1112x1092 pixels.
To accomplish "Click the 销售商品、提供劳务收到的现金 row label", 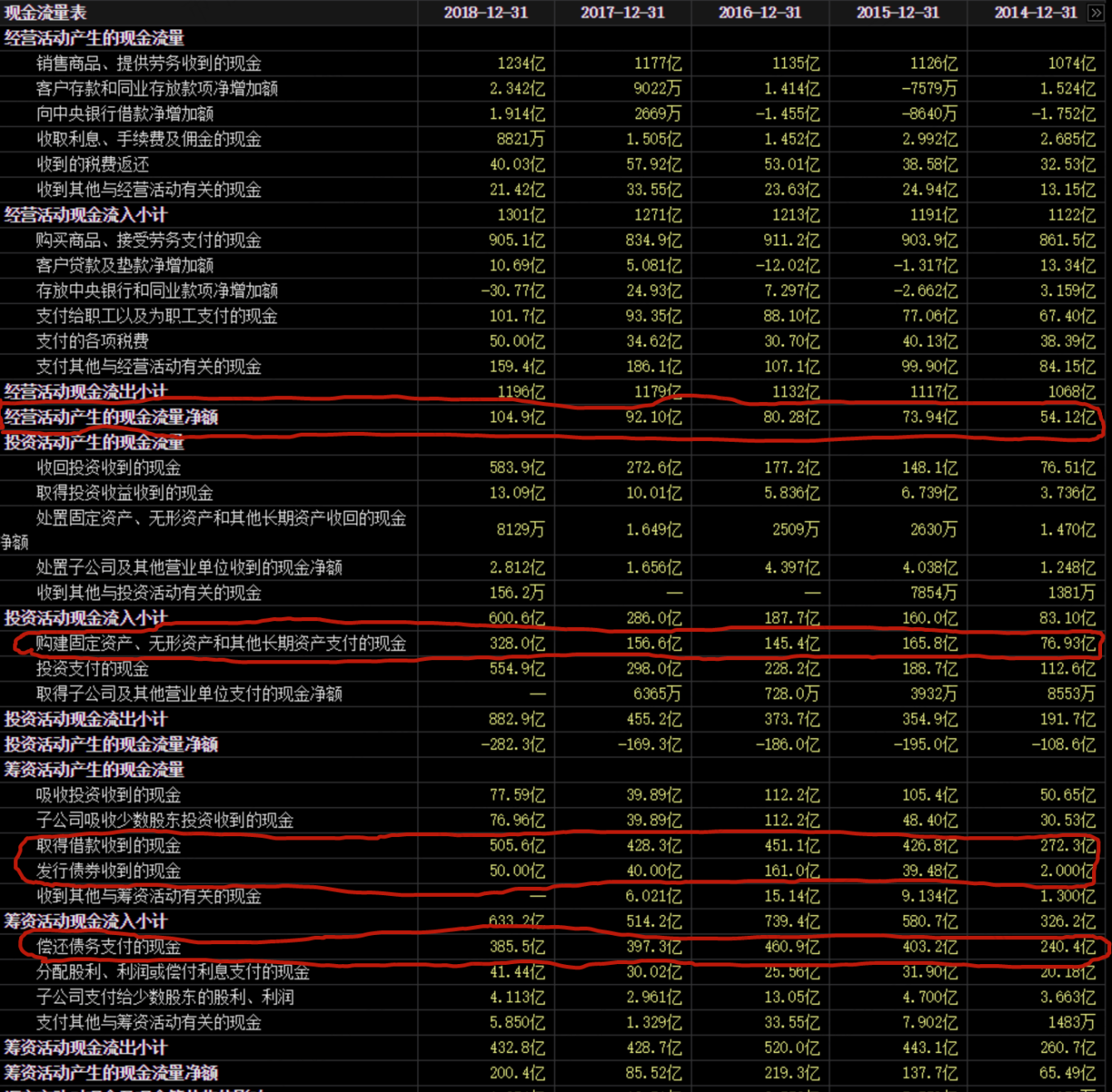I will point(149,63).
